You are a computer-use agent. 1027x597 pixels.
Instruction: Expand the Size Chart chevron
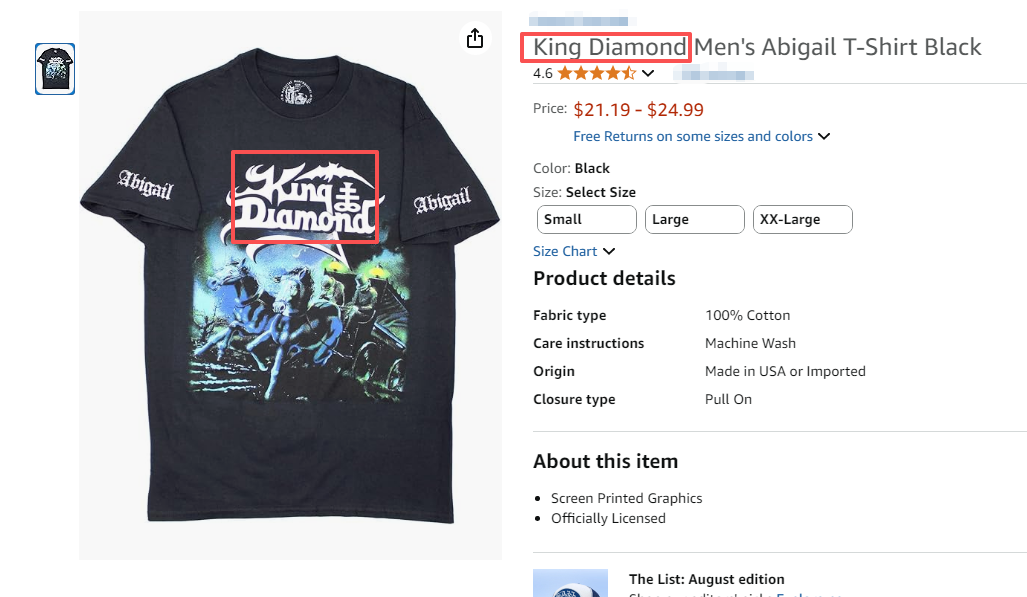(609, 252)
